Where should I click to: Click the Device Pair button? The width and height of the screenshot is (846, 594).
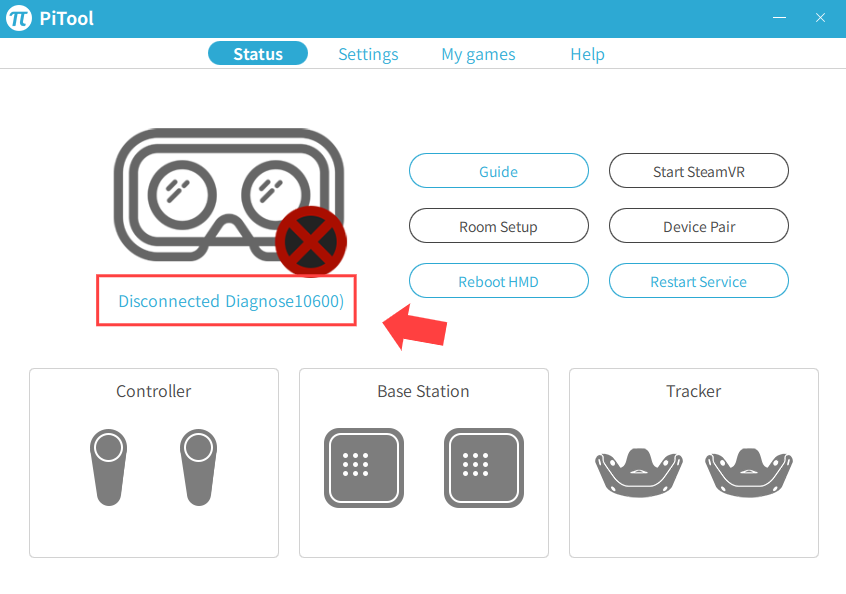[699, 226]
